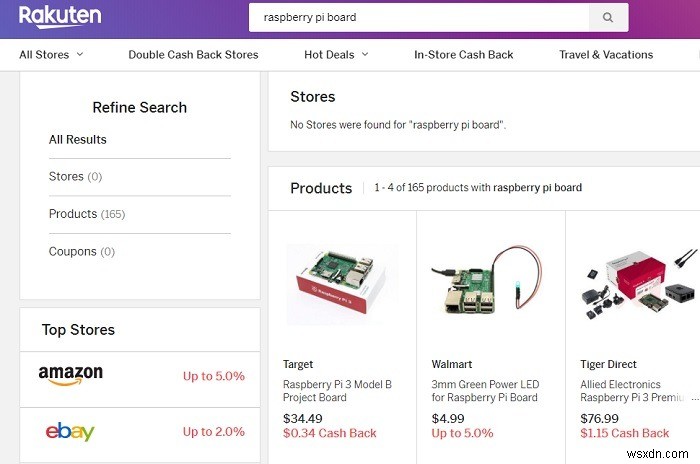Filter results by Products (165)

pyautogui.click(x=87, y=214)
